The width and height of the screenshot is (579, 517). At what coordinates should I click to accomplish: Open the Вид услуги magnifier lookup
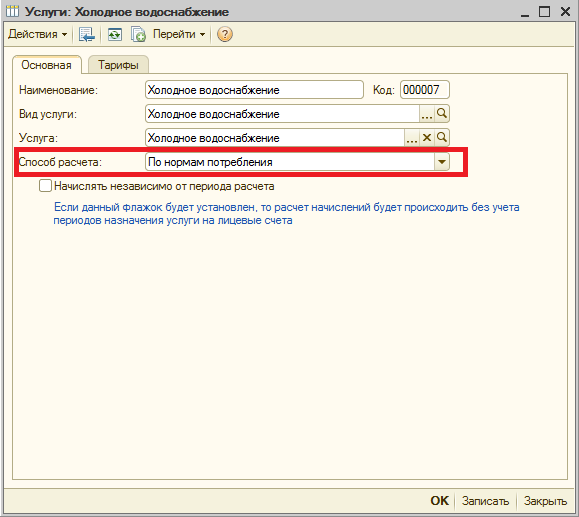coord(442,113)
